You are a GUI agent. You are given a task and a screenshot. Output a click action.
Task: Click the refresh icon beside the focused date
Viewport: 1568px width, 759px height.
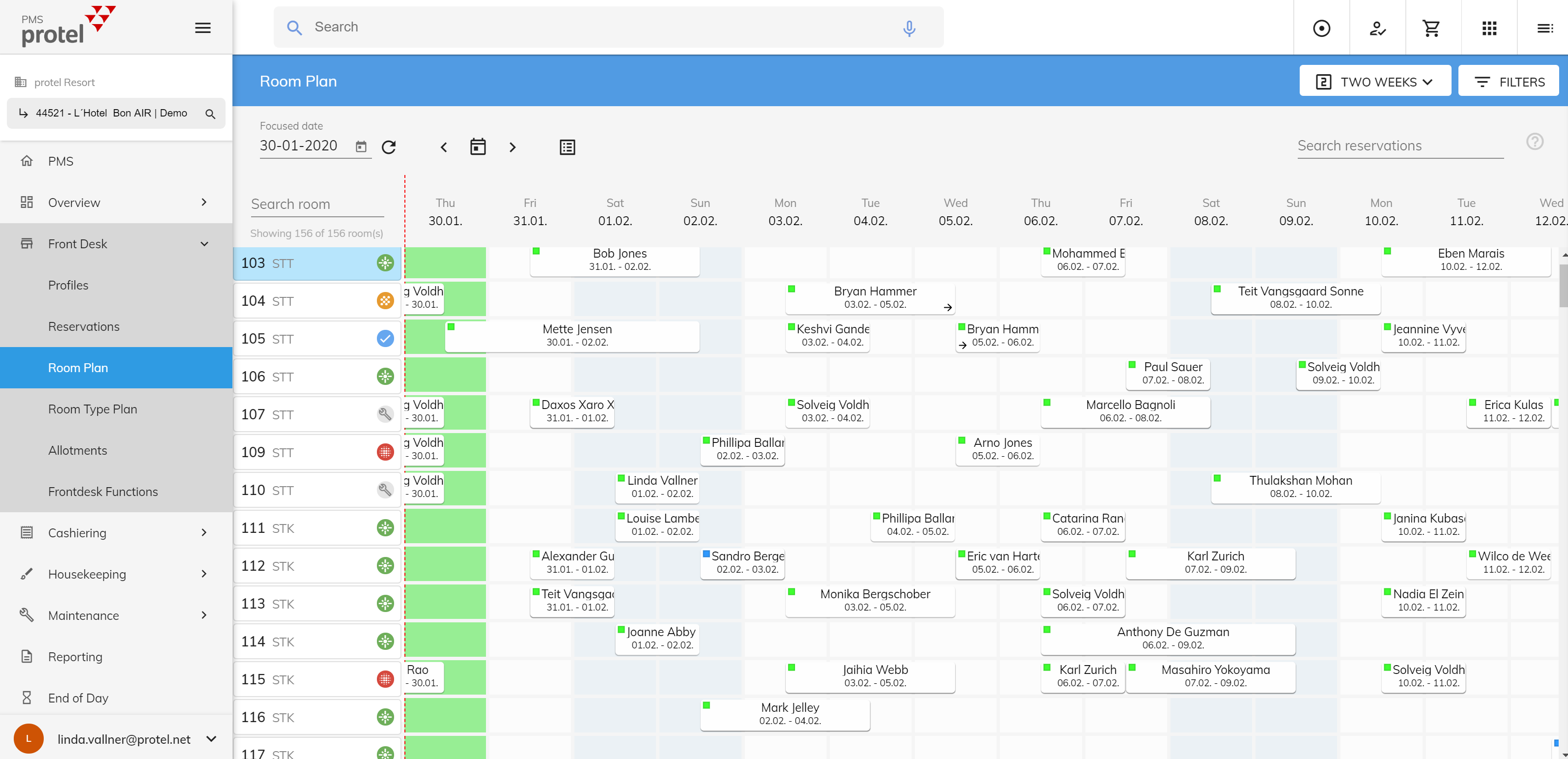click(x=388, y=147)
